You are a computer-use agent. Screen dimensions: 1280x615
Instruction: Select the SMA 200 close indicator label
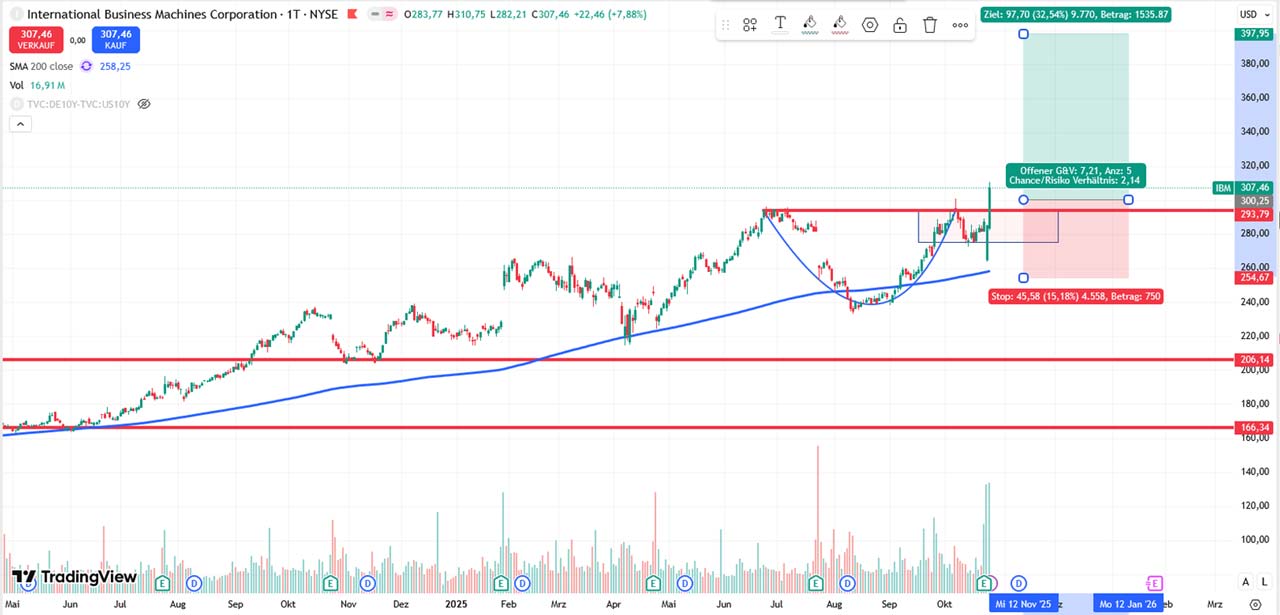point(42,66)
